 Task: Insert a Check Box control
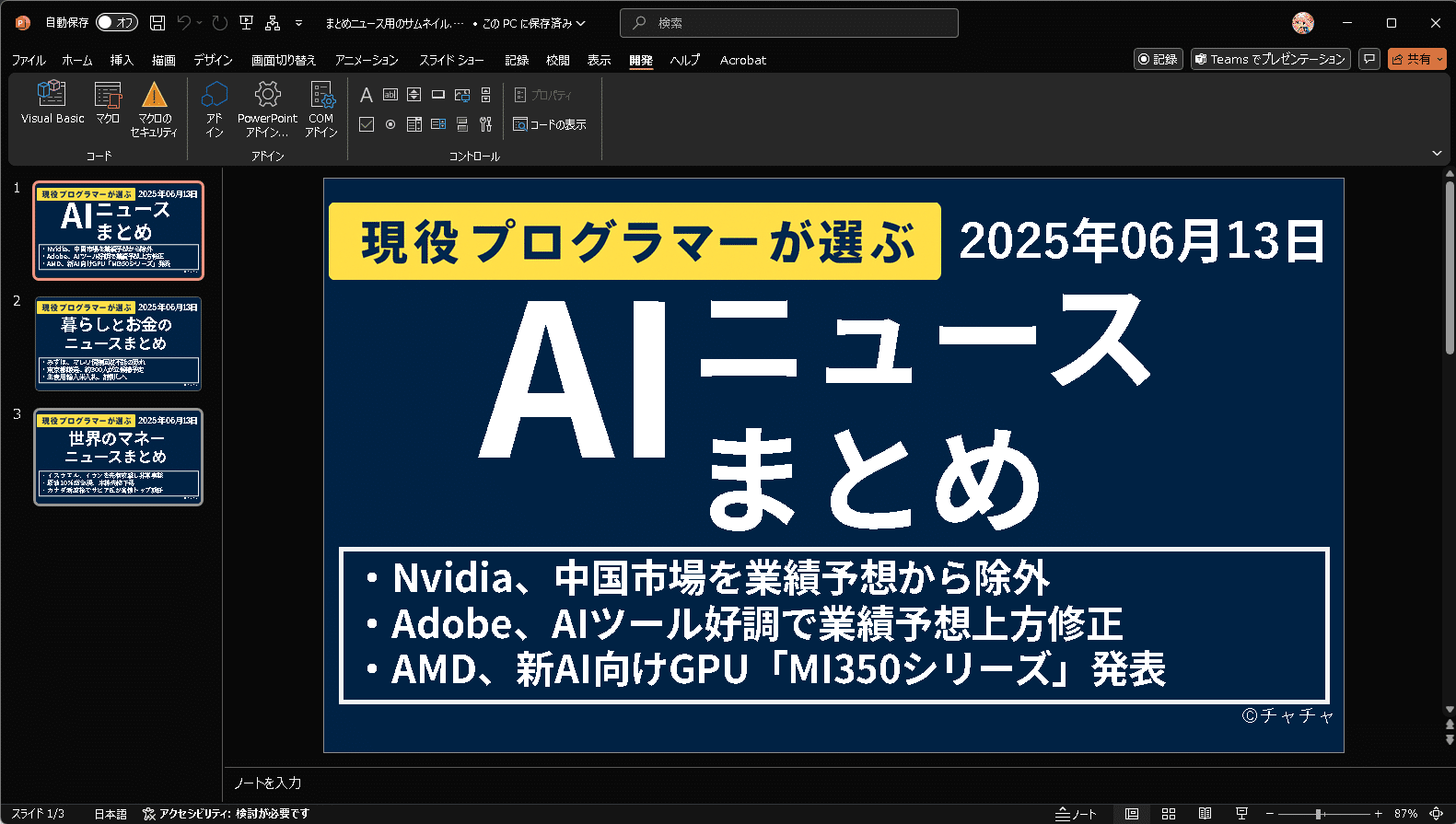pyautogui.click(x=366, y=124)
